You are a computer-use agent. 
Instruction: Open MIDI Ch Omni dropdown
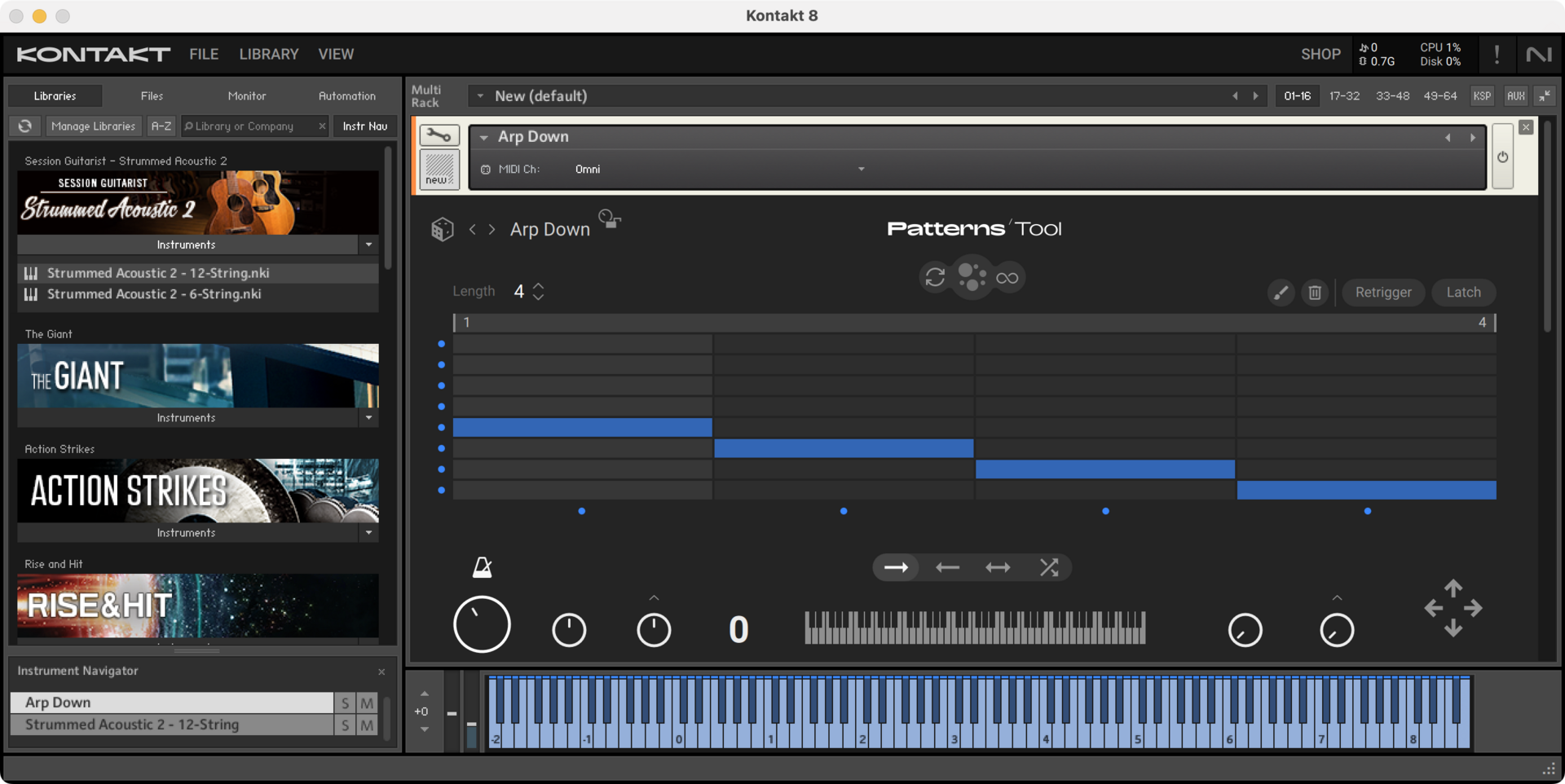(719, 170)
